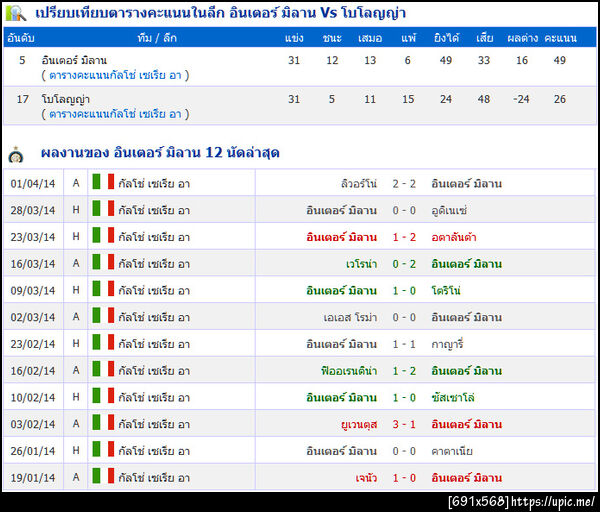This screenshot has width=600, height=512.
Task: Click Italy flag in the 16/02/14 row
Action: coord(103,369)
